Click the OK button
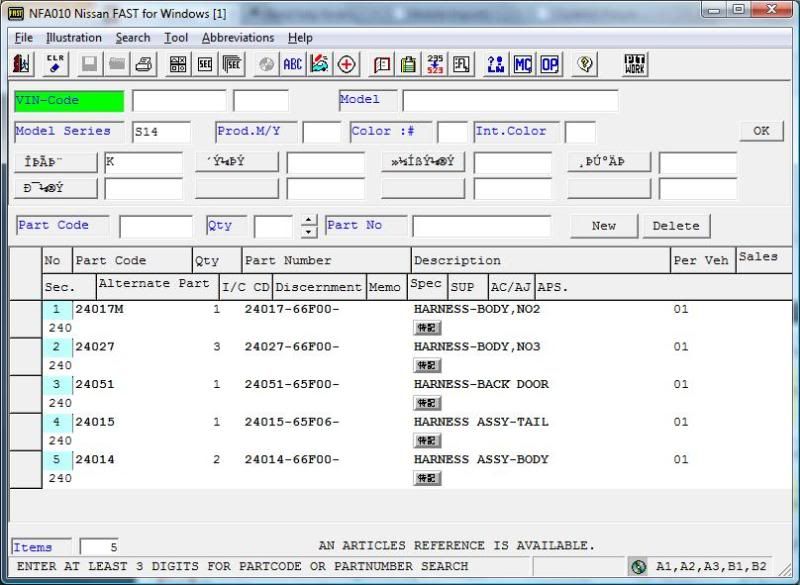800x585 pixels. tap(761, 131)
